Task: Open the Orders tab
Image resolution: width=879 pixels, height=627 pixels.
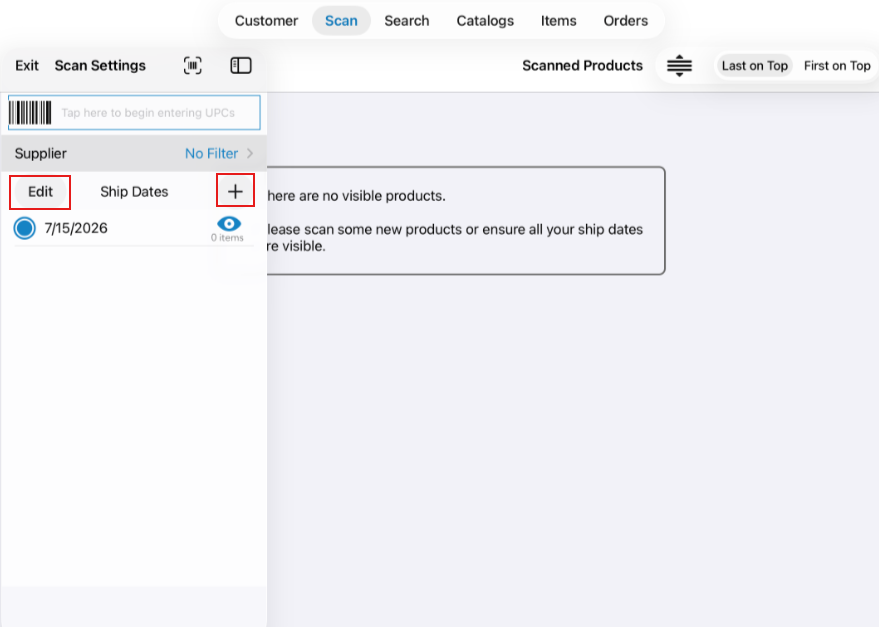Action: coord(626,21)
